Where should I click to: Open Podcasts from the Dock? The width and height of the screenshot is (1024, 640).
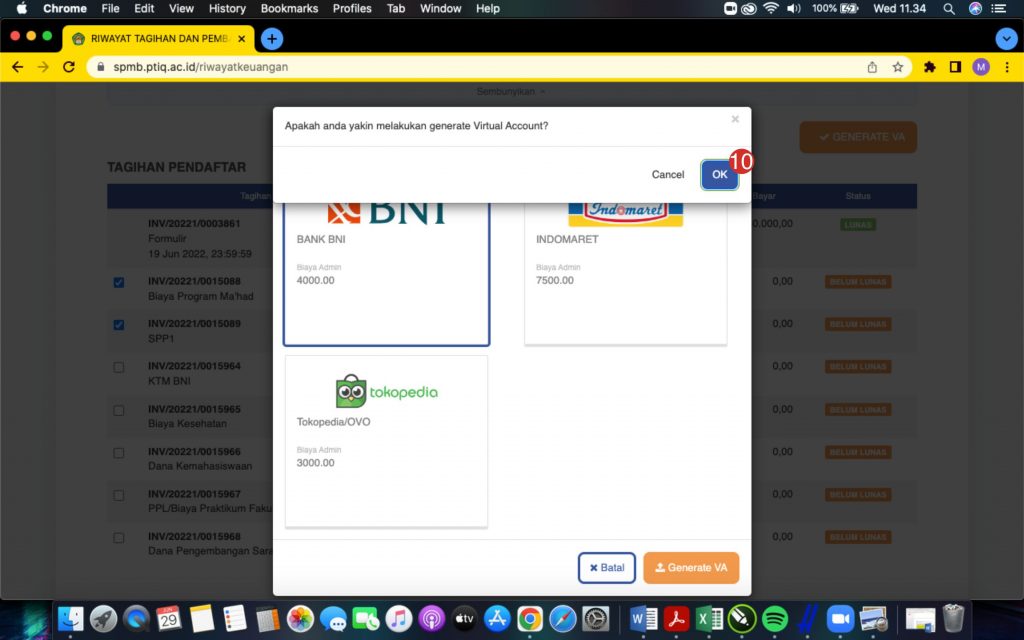(x=431, y=619)
